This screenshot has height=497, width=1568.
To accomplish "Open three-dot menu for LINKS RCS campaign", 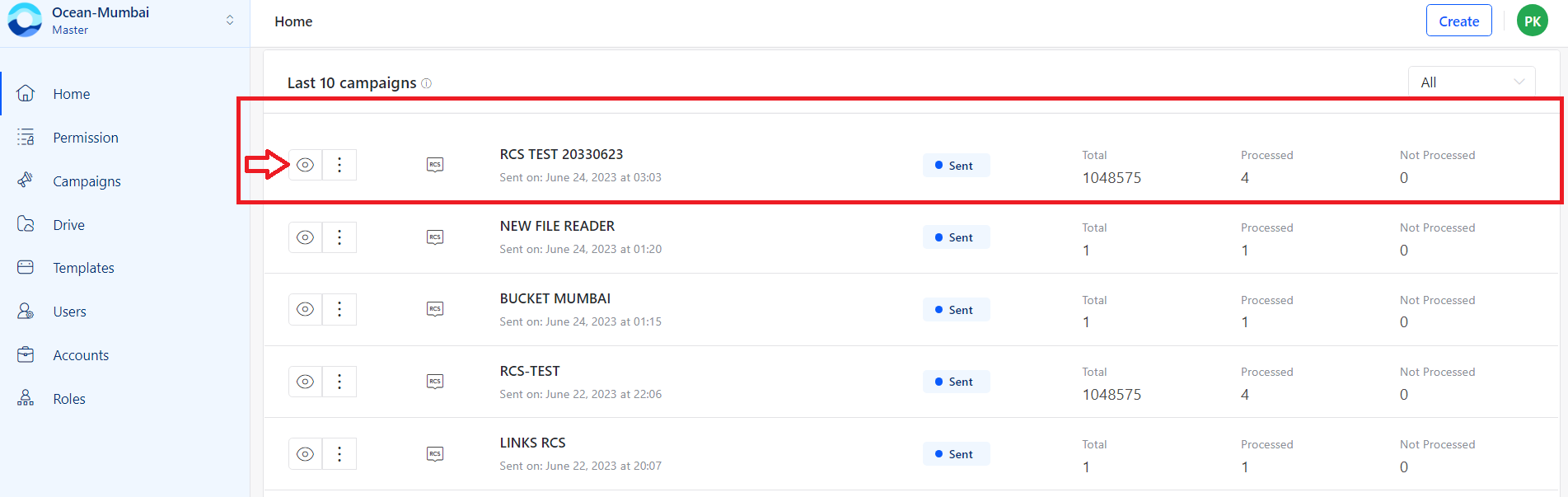I will [x=339, y=454].
